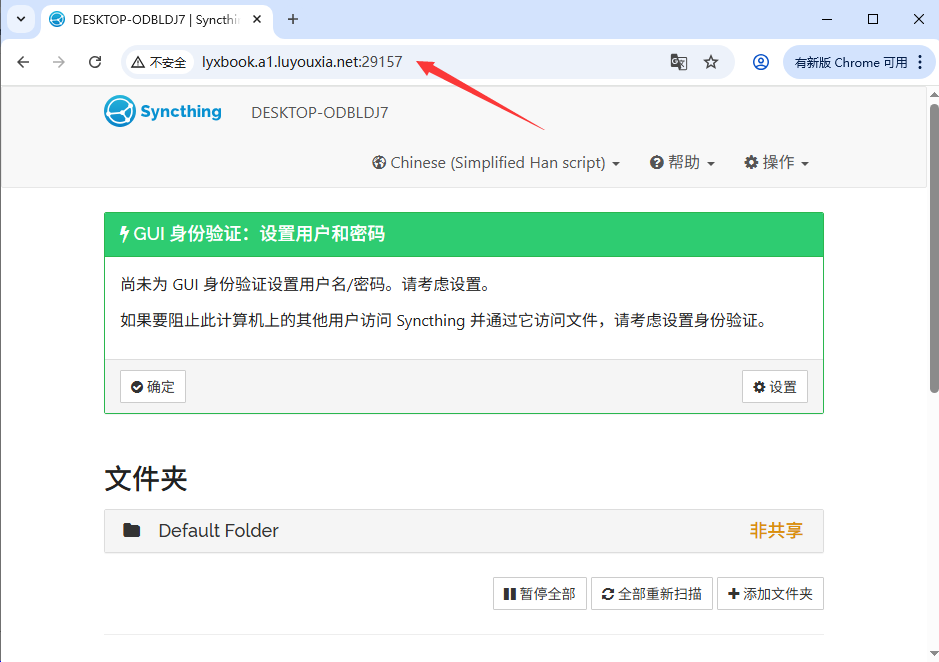This screenshot has height=662, width=939.
Task: Click the 全部重新扫描 rescan all button
Action: 652,594
